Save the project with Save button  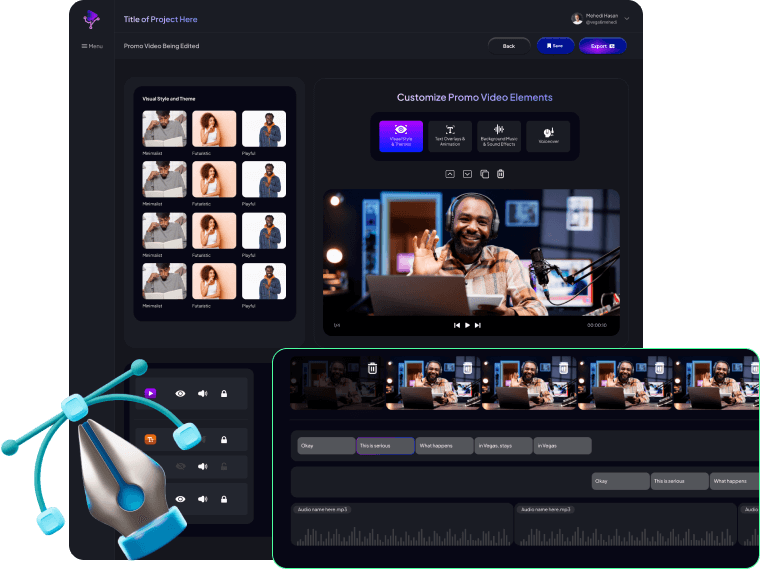point(555,46)
